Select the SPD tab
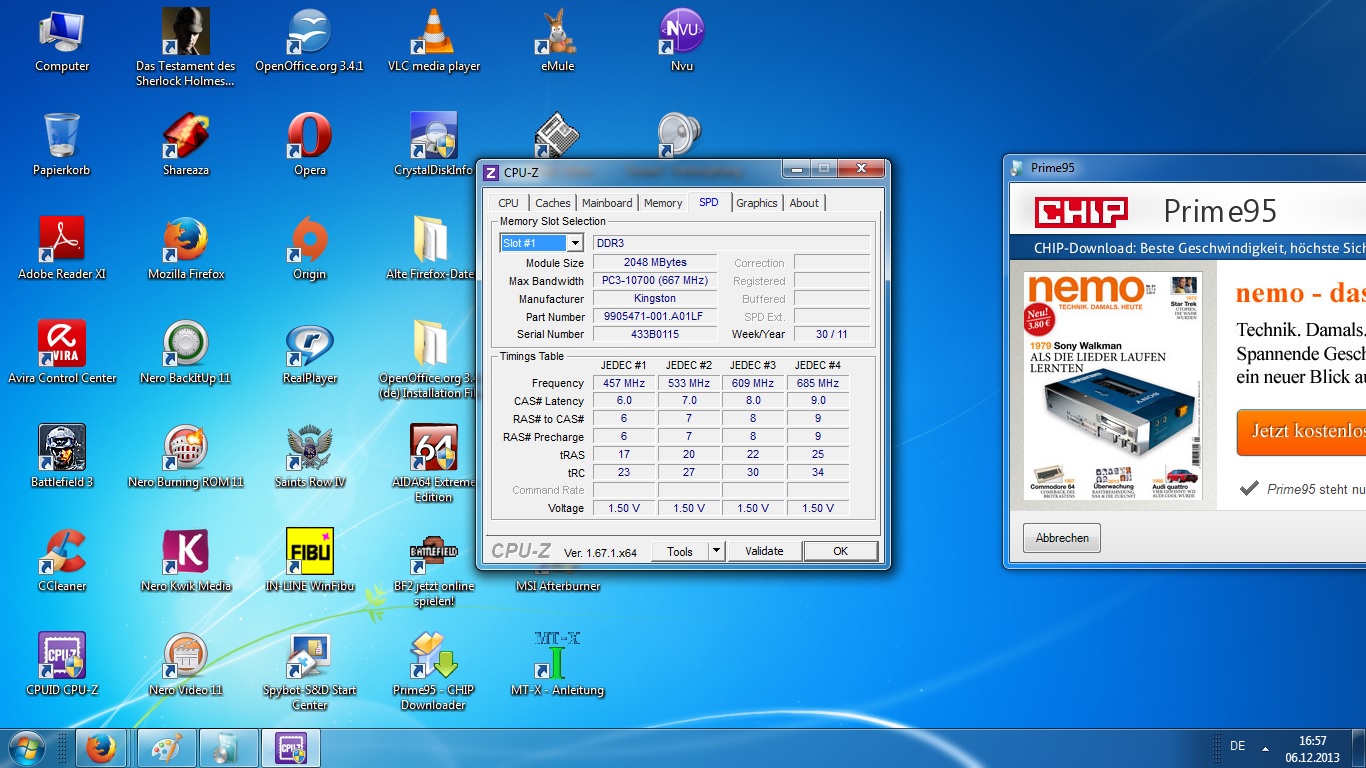 click(708, 202)
